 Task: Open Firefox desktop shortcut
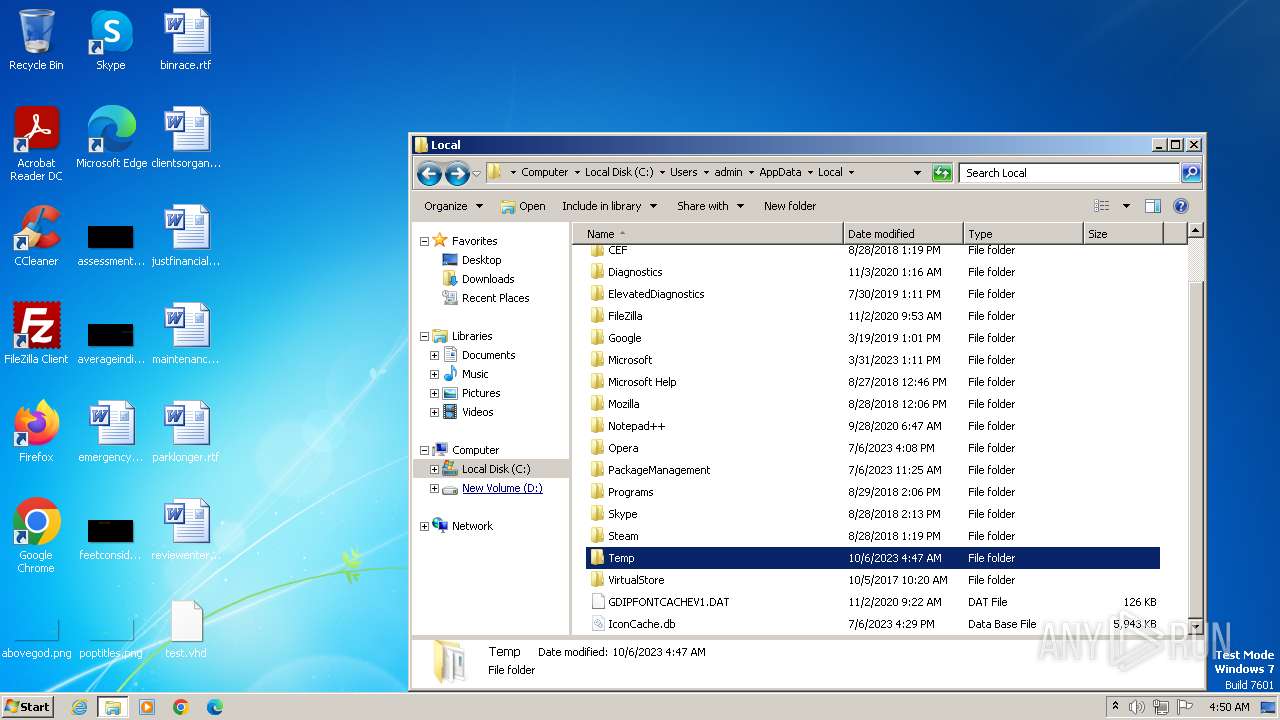[36, 432]
